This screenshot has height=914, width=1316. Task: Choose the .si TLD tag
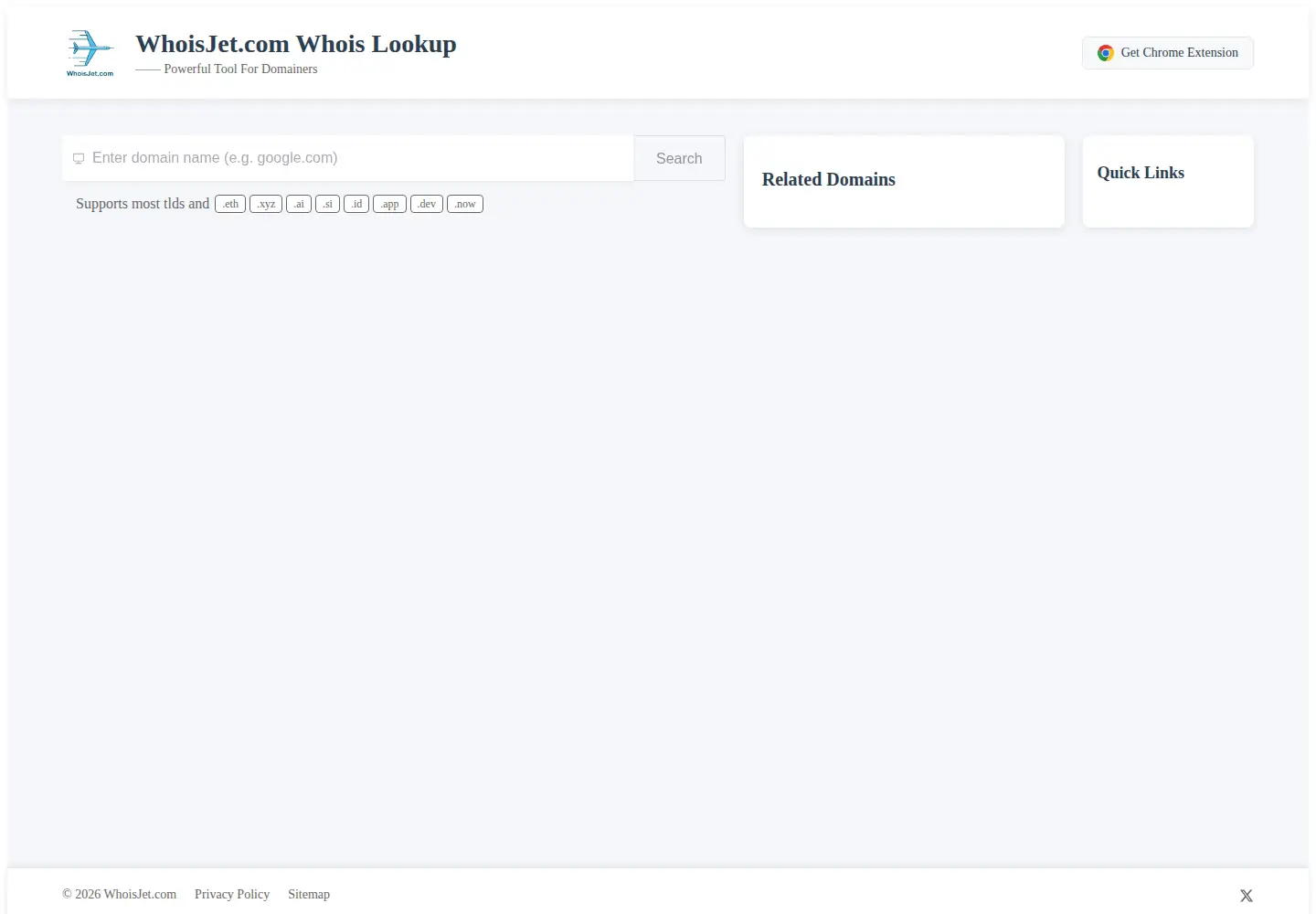(327, 204)
